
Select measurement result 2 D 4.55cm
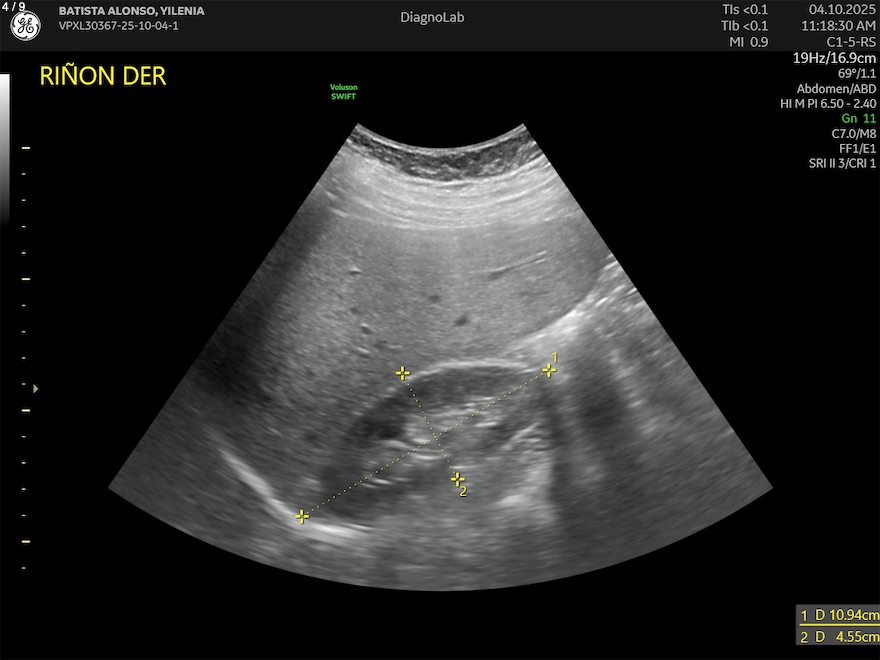click(x=838, y=637)
